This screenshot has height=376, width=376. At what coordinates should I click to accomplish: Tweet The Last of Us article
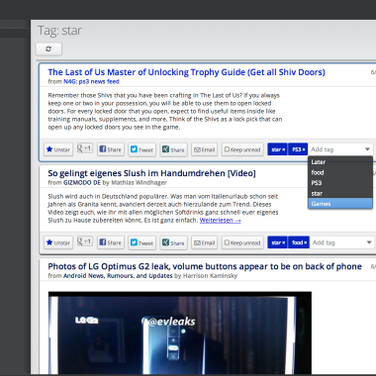[x=142, y=149]
